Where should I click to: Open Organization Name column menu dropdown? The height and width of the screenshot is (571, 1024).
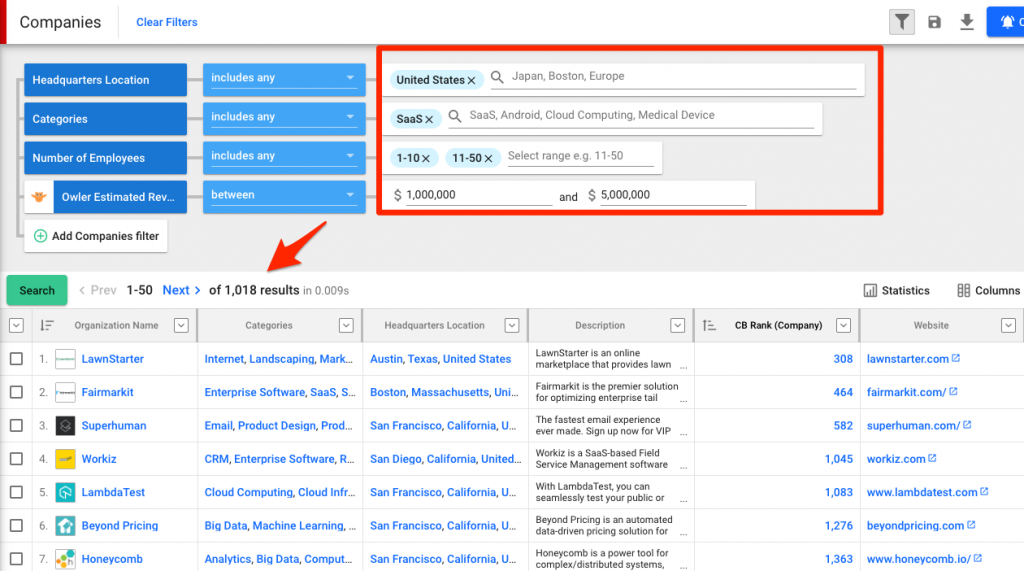(182, 325)
